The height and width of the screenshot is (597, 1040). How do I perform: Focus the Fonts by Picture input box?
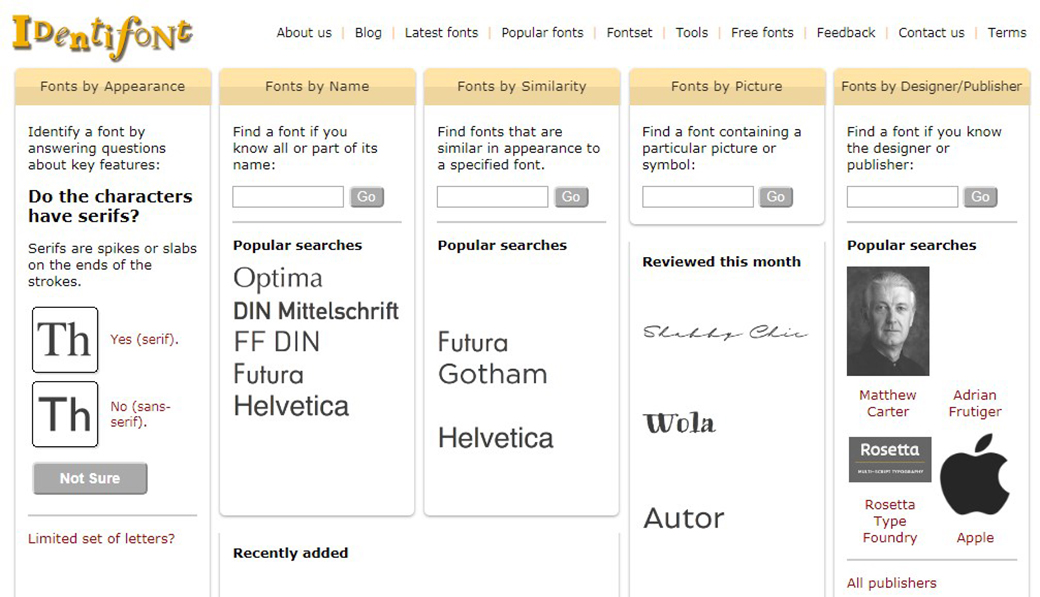(x=697, y=197)
